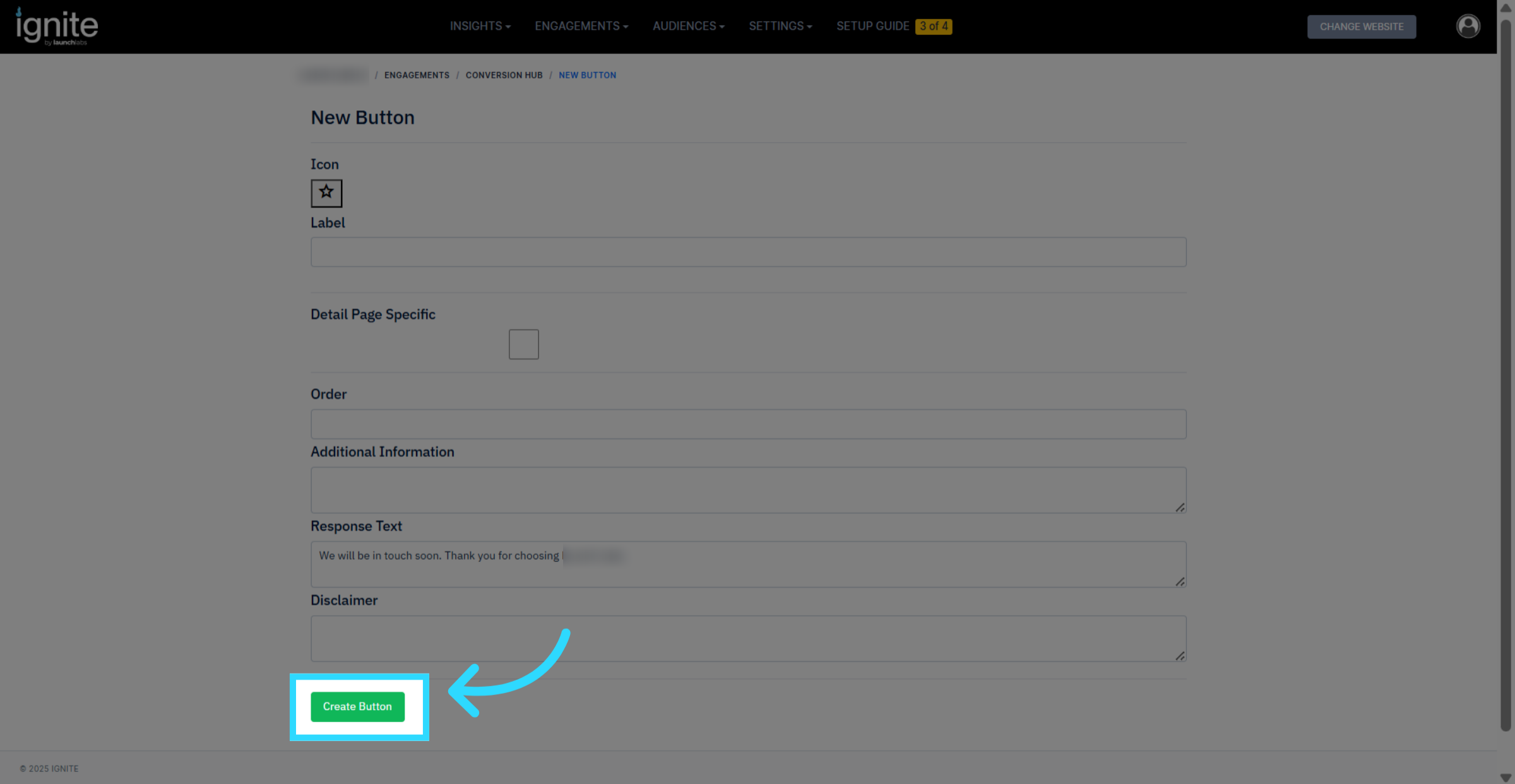This screenshot has height=784, width=1515.
Task: Expand the Audiences dropdown menu
Action: (688, 26)
